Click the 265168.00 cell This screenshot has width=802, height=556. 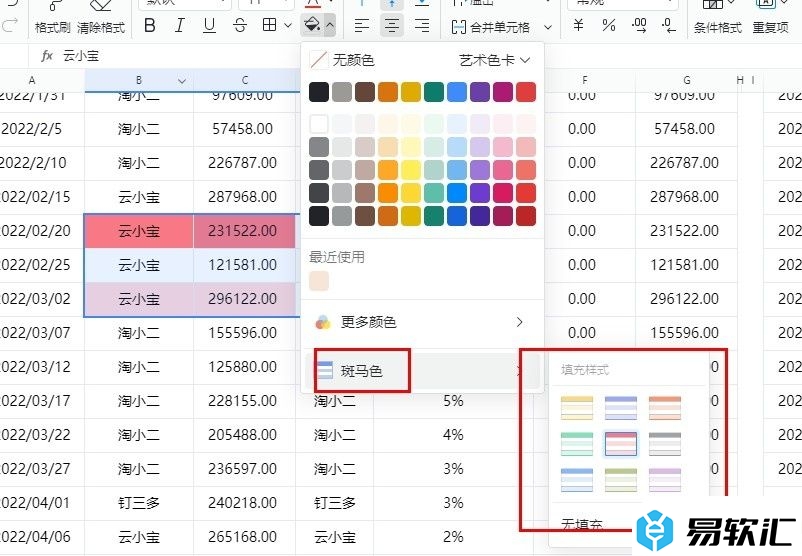(244, 537)
